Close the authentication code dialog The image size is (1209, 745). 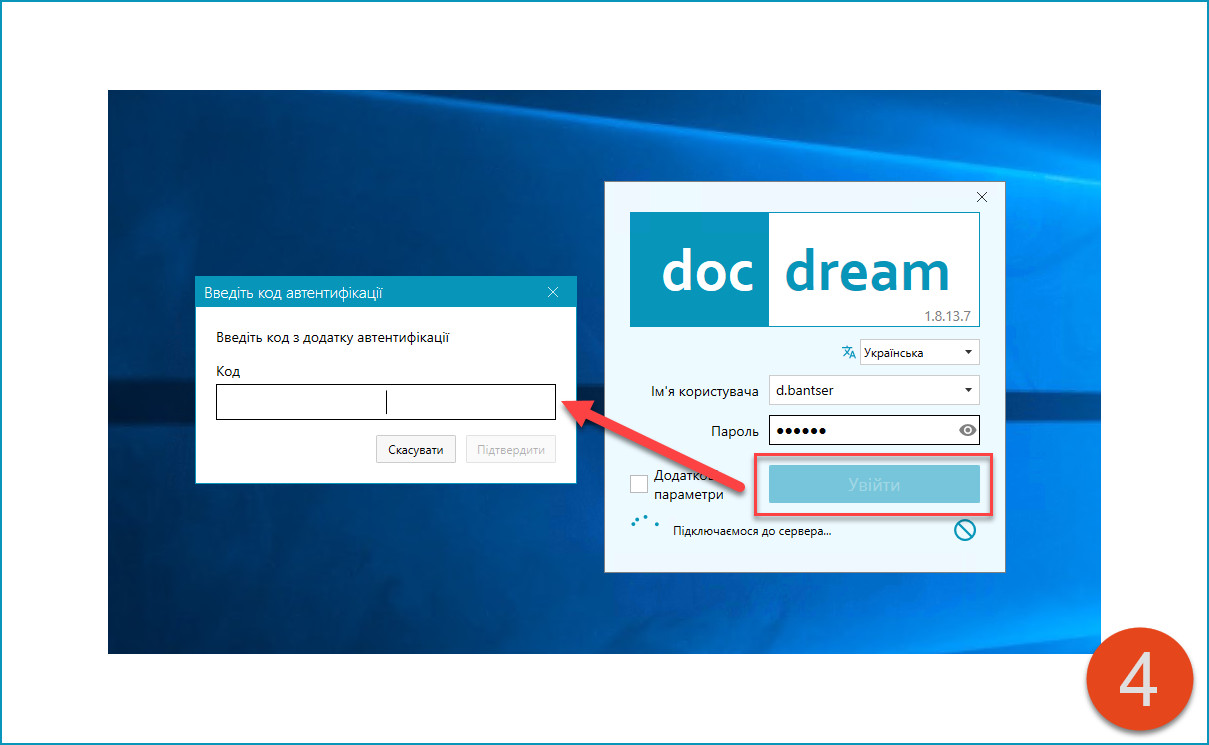(553, 293)
